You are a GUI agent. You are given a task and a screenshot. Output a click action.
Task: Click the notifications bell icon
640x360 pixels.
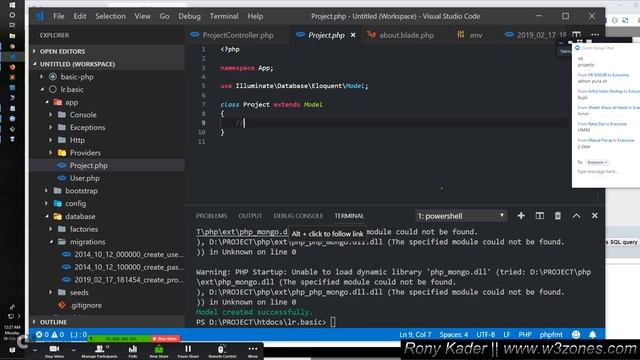click(x=593, y=335)
